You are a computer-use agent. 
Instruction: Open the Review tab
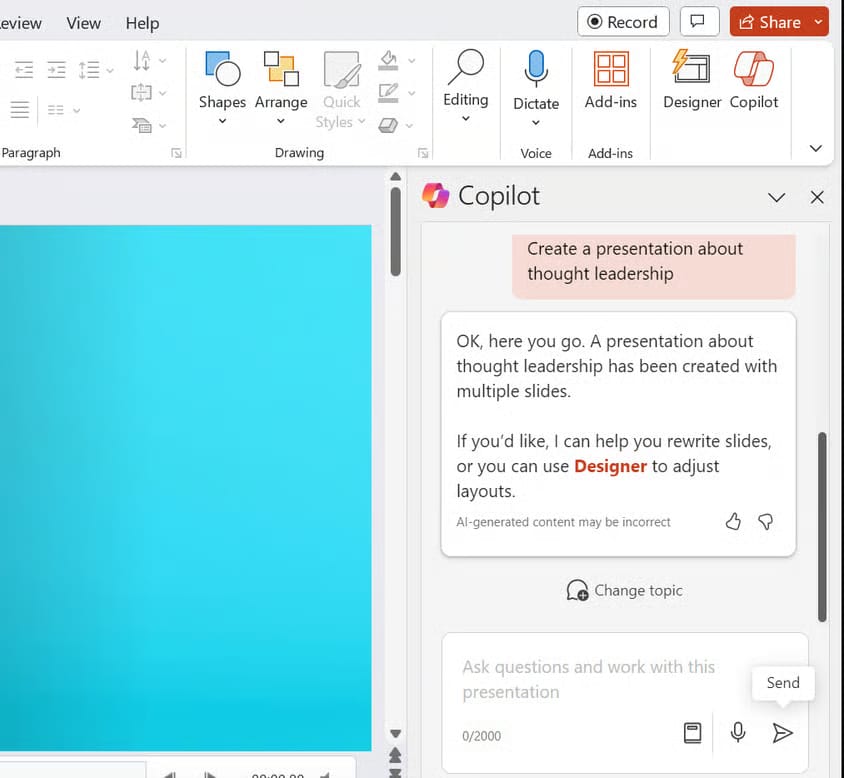pyautogui.click(x=21, y=23)
